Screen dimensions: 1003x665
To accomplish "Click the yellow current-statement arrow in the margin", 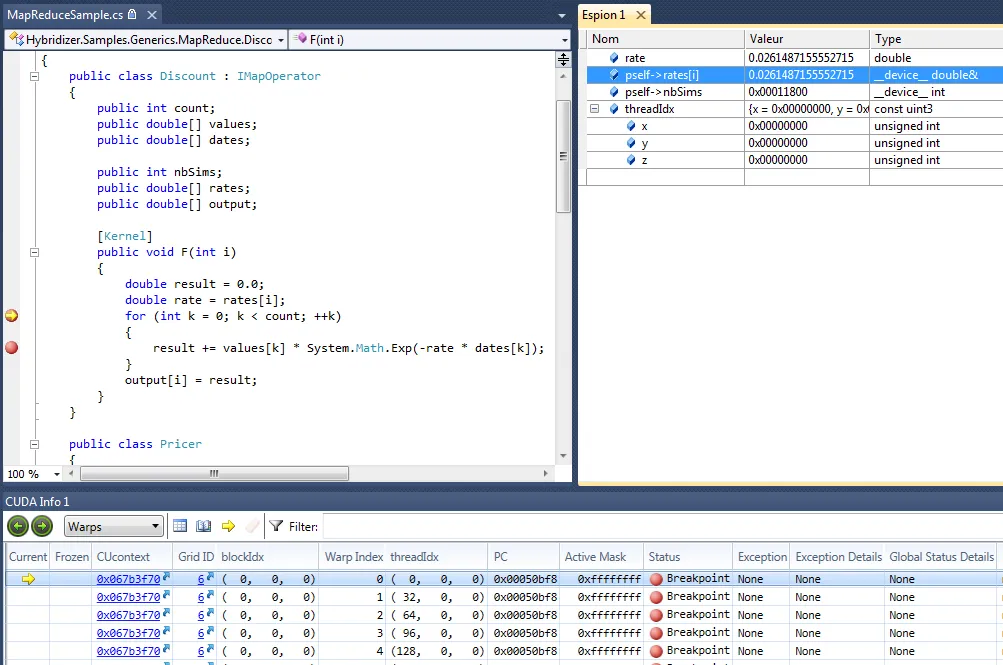I will (x=10, y=315).
